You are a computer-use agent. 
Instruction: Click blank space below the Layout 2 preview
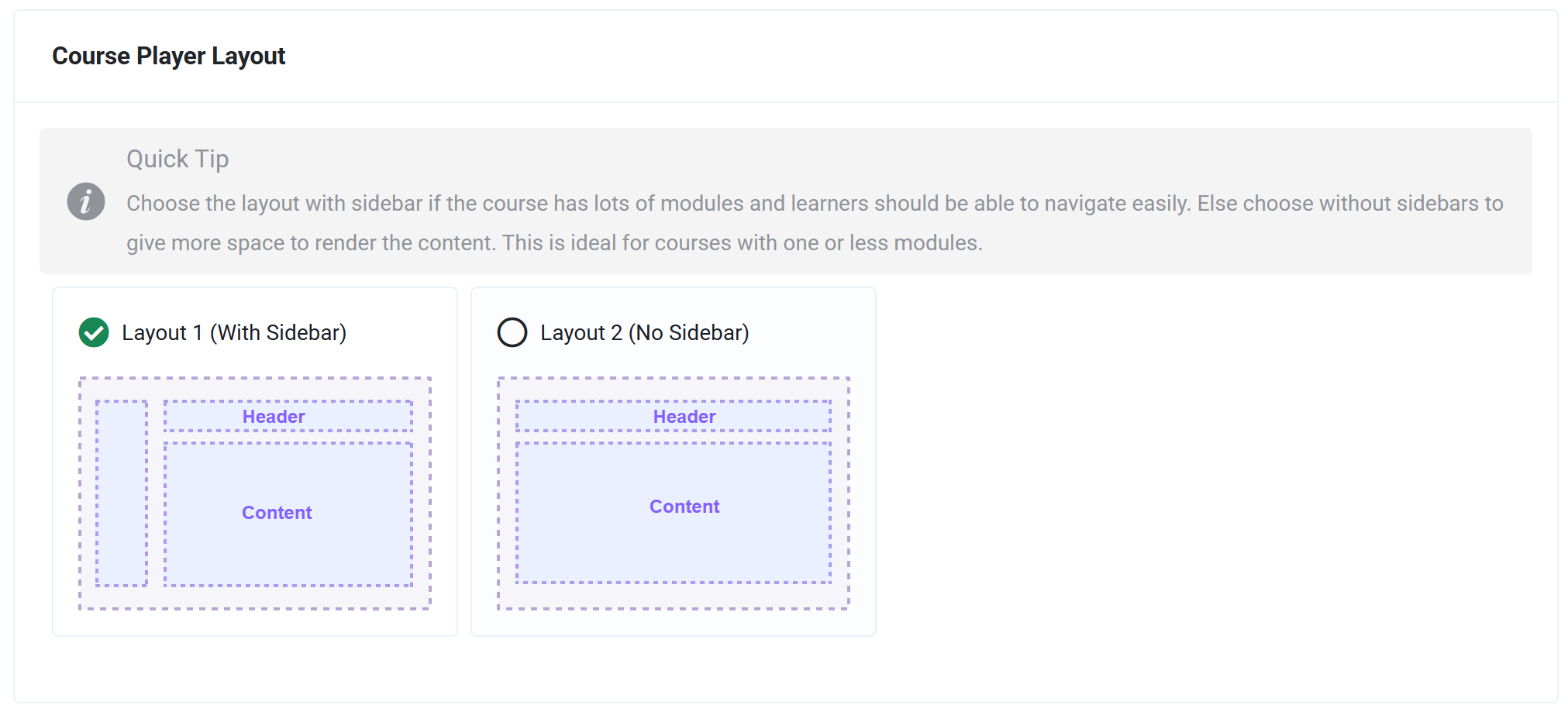[674, 623]
